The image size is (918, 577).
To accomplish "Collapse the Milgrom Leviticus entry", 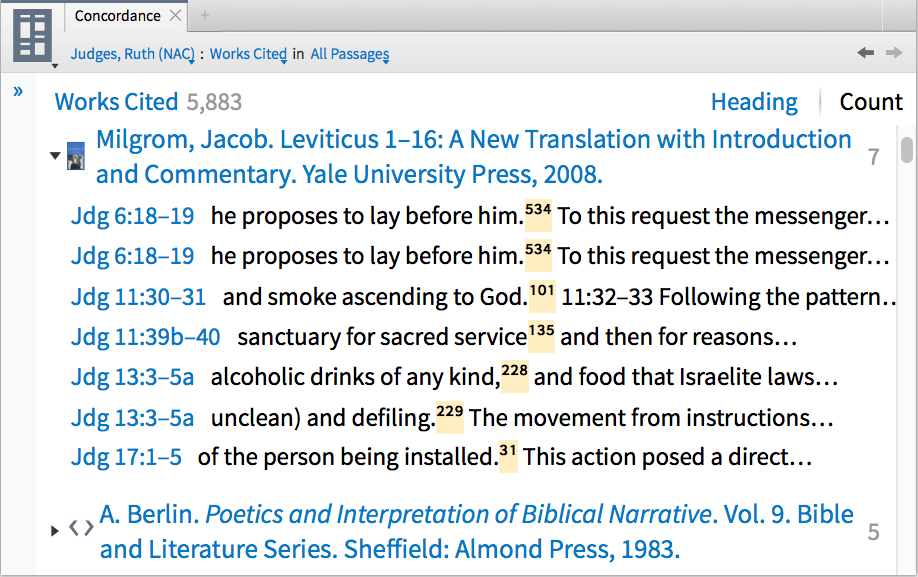I will [x=54, y=156].
